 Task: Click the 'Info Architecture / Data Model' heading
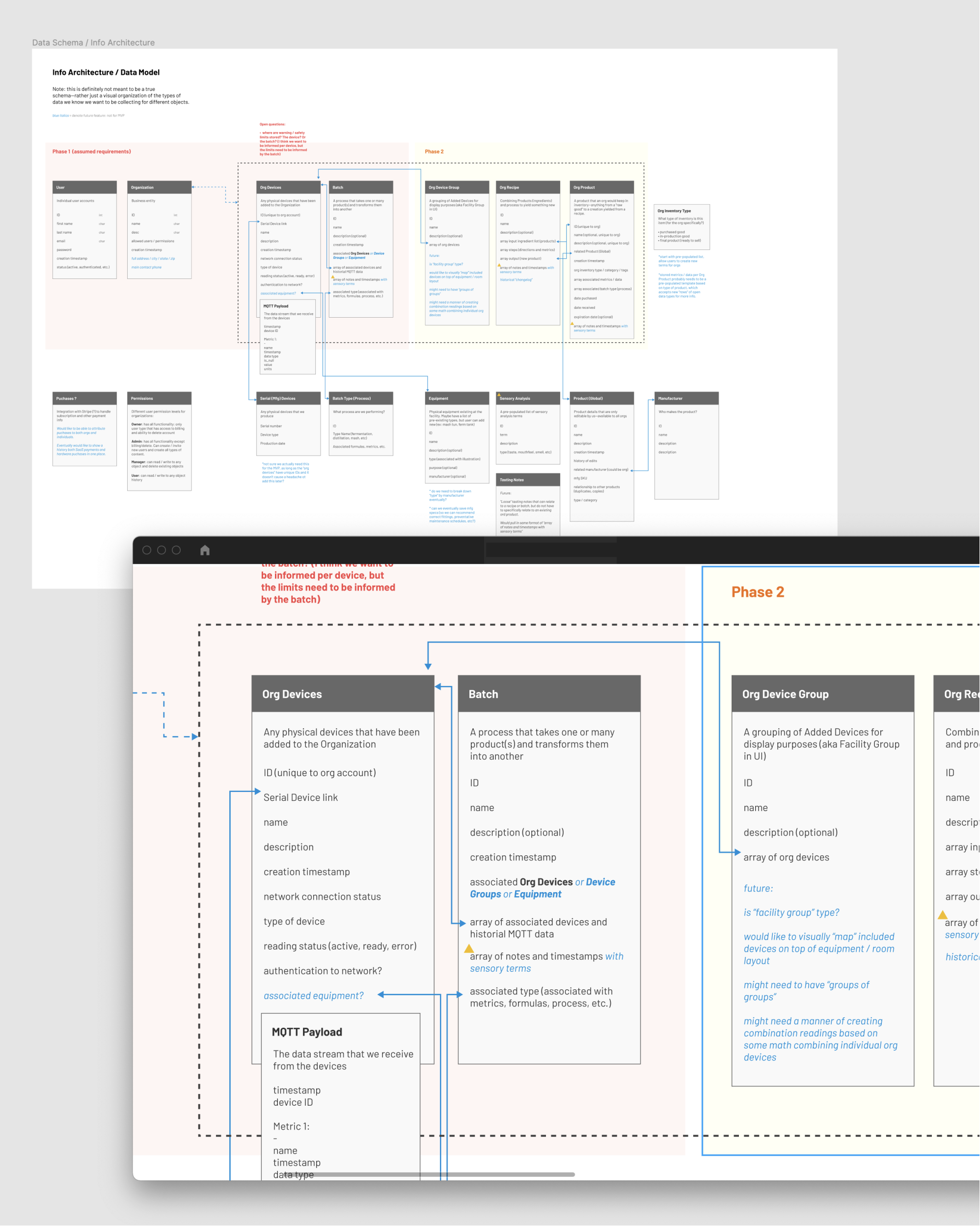[x=106, y=72]
